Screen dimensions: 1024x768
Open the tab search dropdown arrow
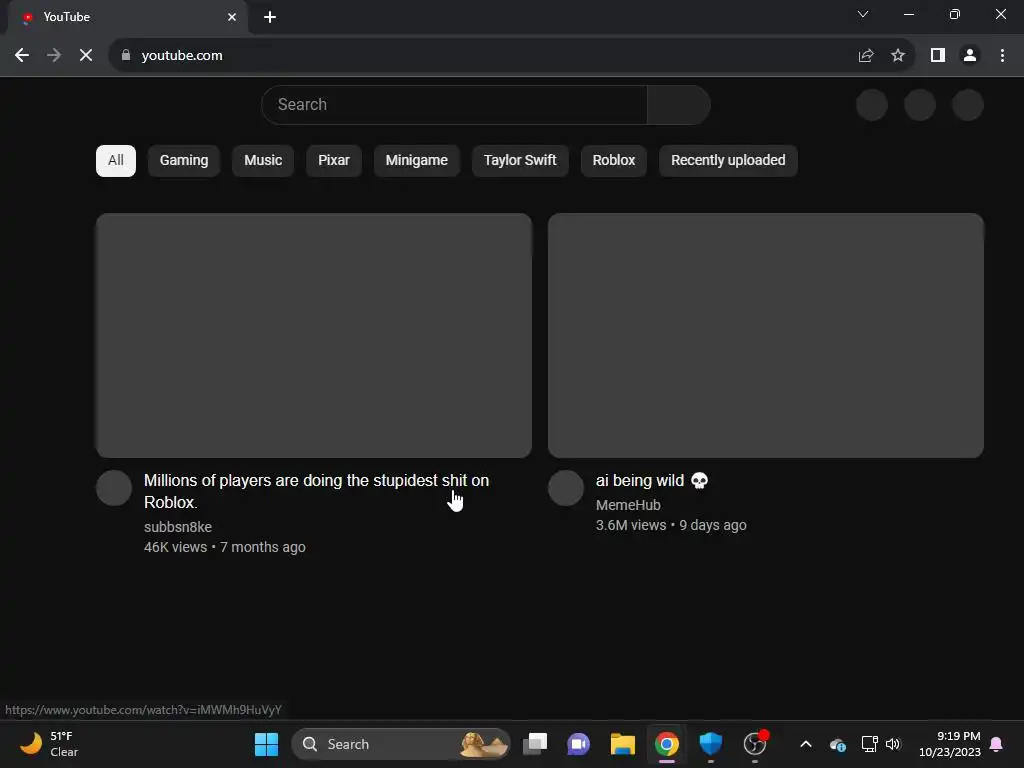coord(863,14)
